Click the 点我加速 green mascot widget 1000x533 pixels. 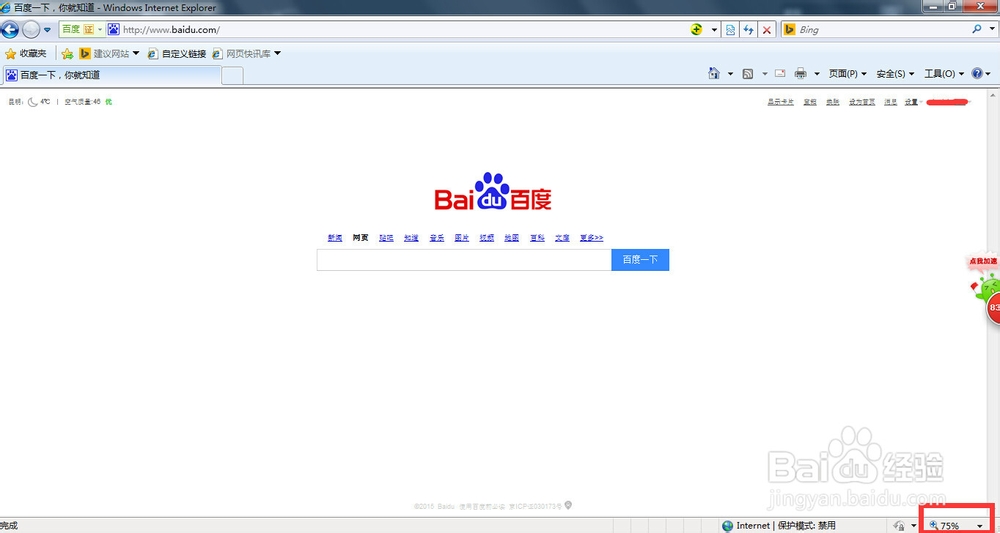(984, 279)
